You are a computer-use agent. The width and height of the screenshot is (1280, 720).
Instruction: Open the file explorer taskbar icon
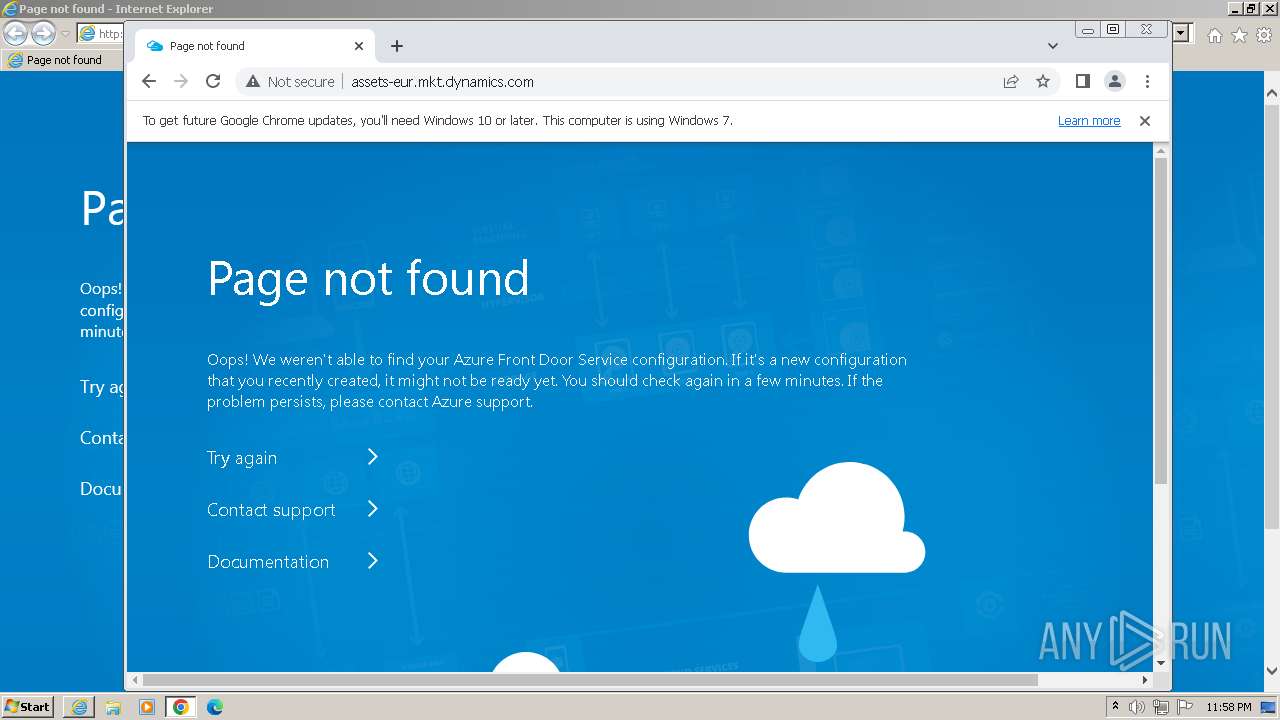click(113, 707)
